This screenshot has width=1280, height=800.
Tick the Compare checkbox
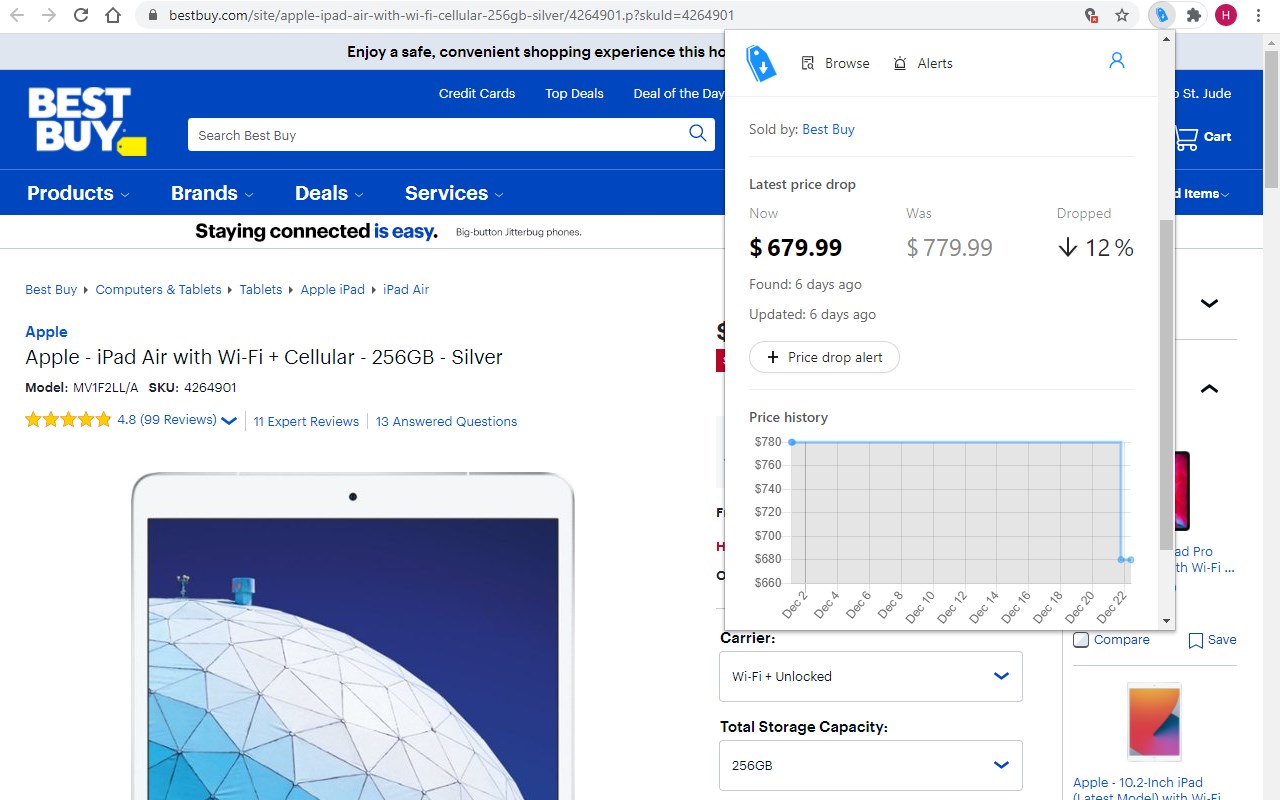point(1081,640)
